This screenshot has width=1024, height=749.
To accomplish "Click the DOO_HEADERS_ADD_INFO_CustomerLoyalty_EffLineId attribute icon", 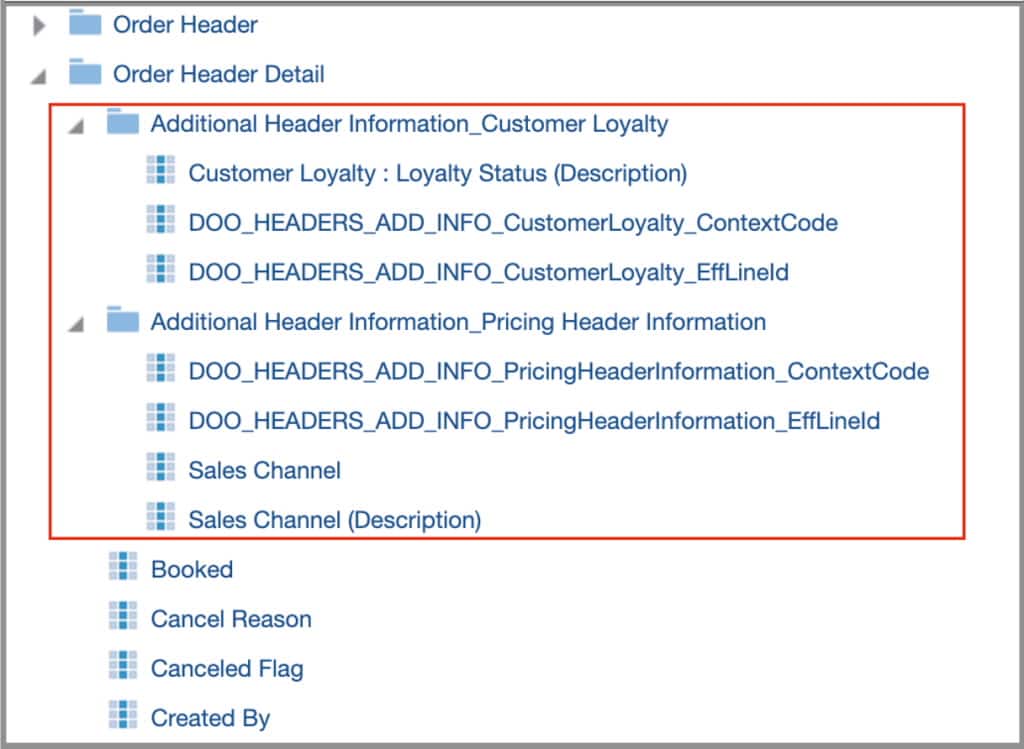I will click(x=161, y=271).
